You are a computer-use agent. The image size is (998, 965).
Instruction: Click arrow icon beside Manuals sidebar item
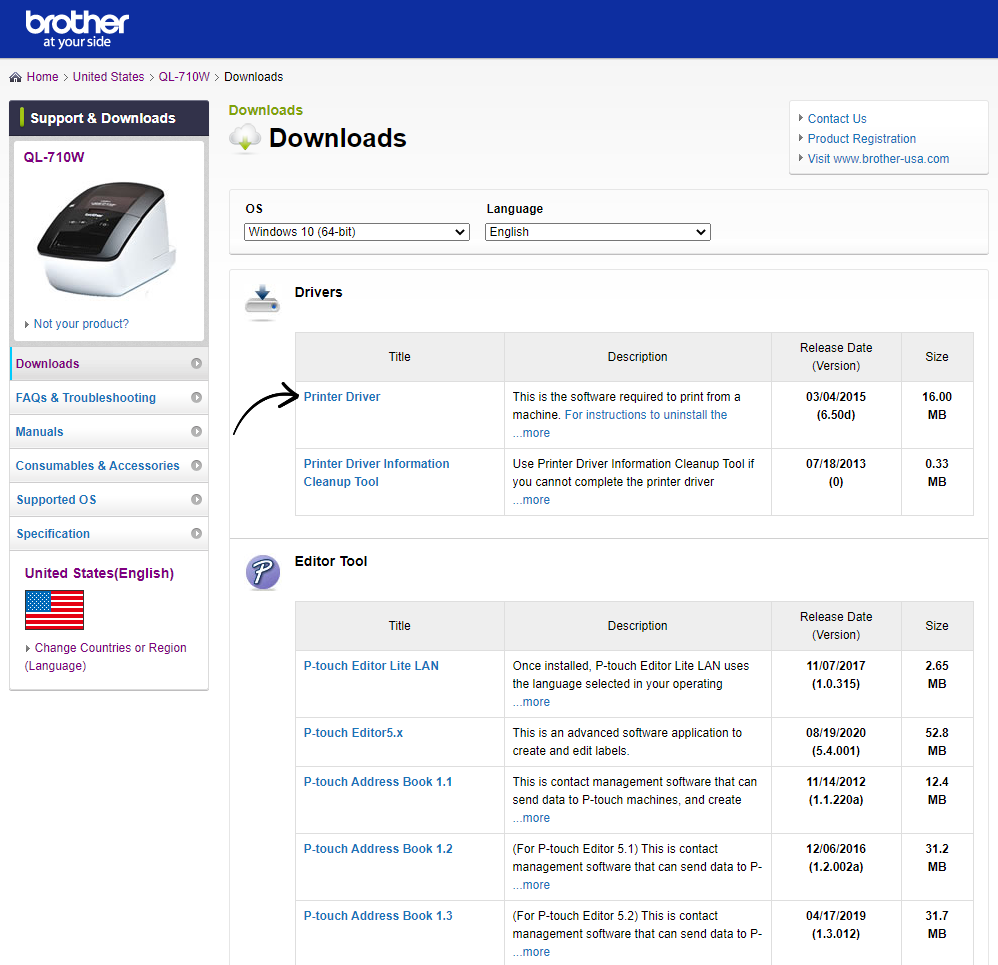coord(196,432)
